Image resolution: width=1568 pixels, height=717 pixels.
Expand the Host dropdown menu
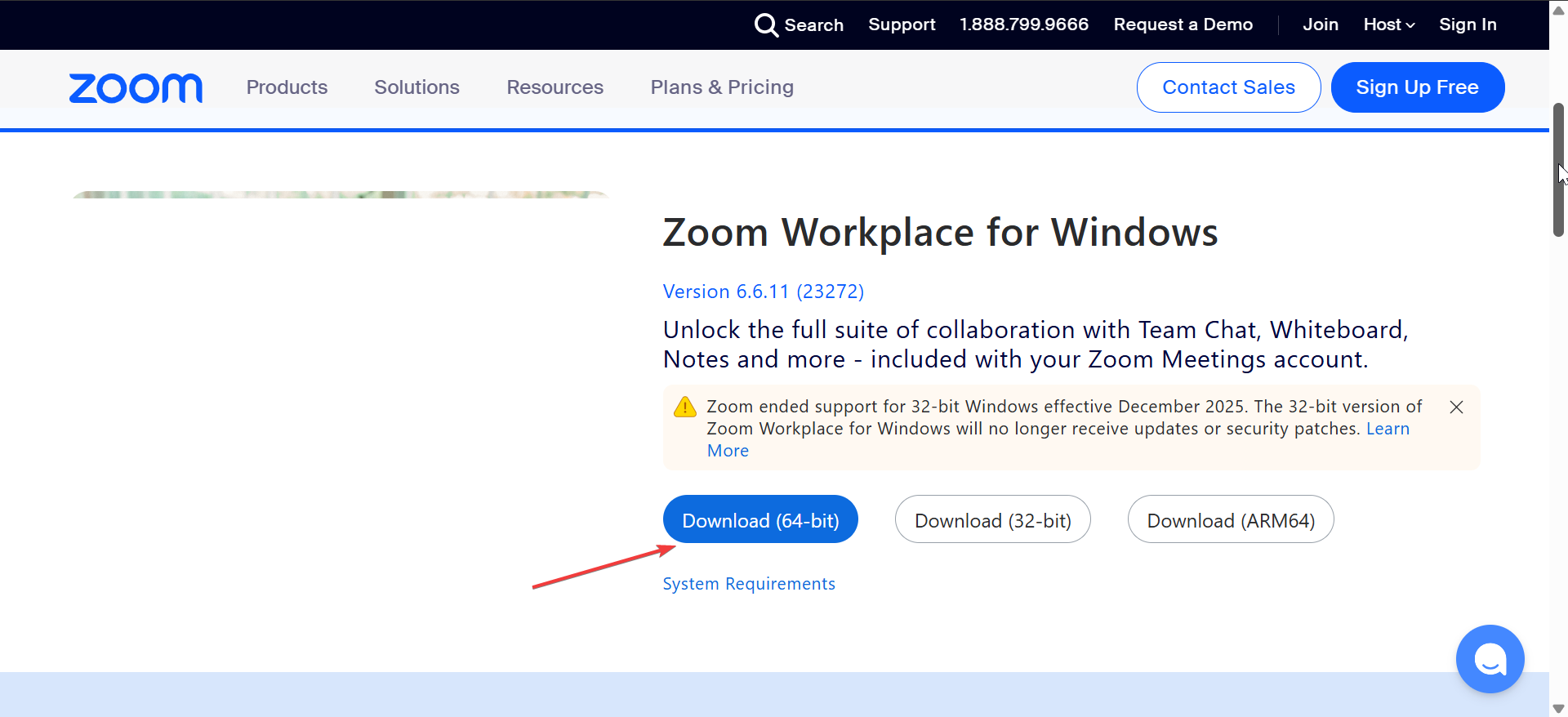1388,24
